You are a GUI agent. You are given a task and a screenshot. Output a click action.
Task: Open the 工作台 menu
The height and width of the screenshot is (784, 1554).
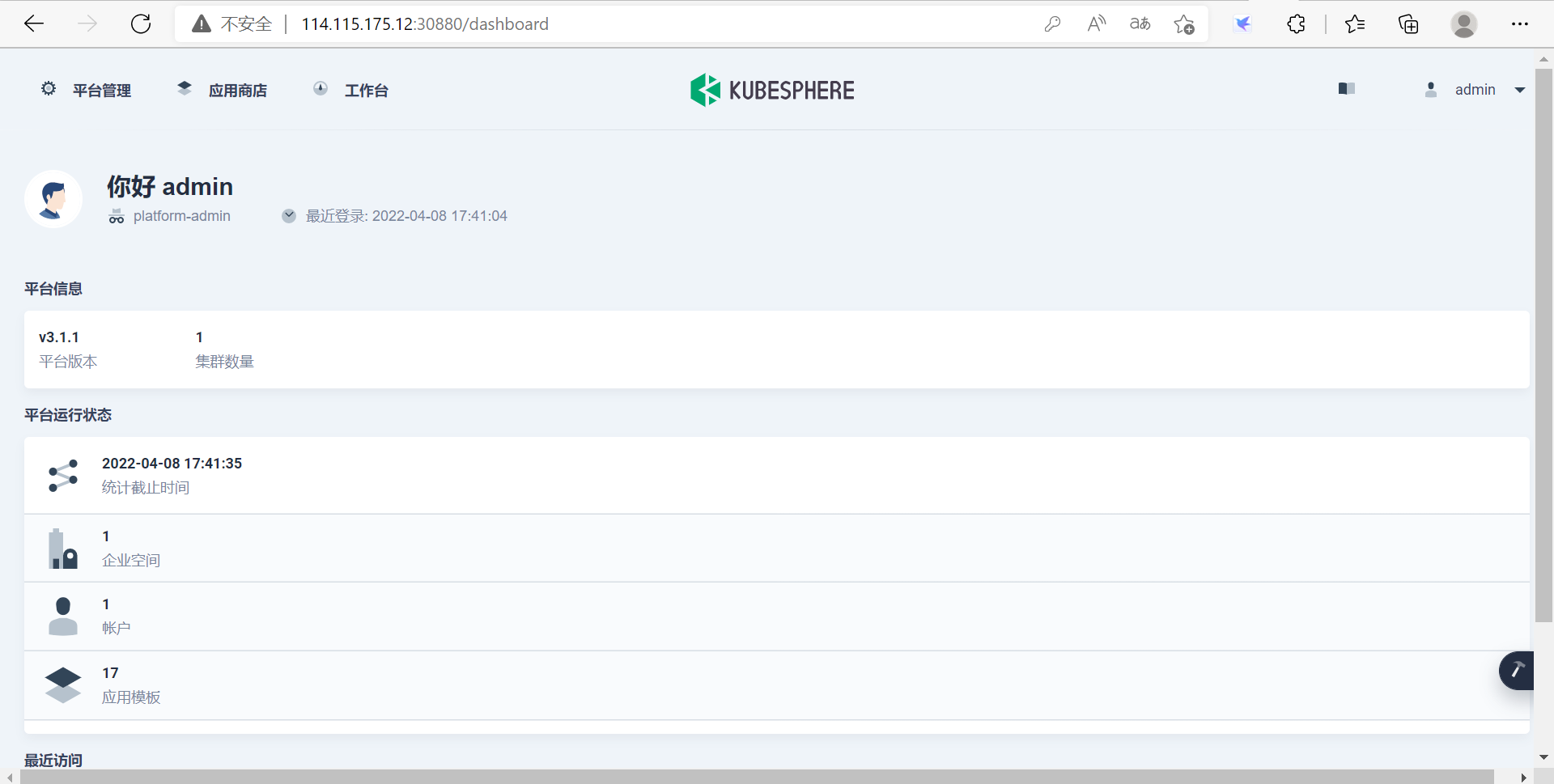click(367, 90)
